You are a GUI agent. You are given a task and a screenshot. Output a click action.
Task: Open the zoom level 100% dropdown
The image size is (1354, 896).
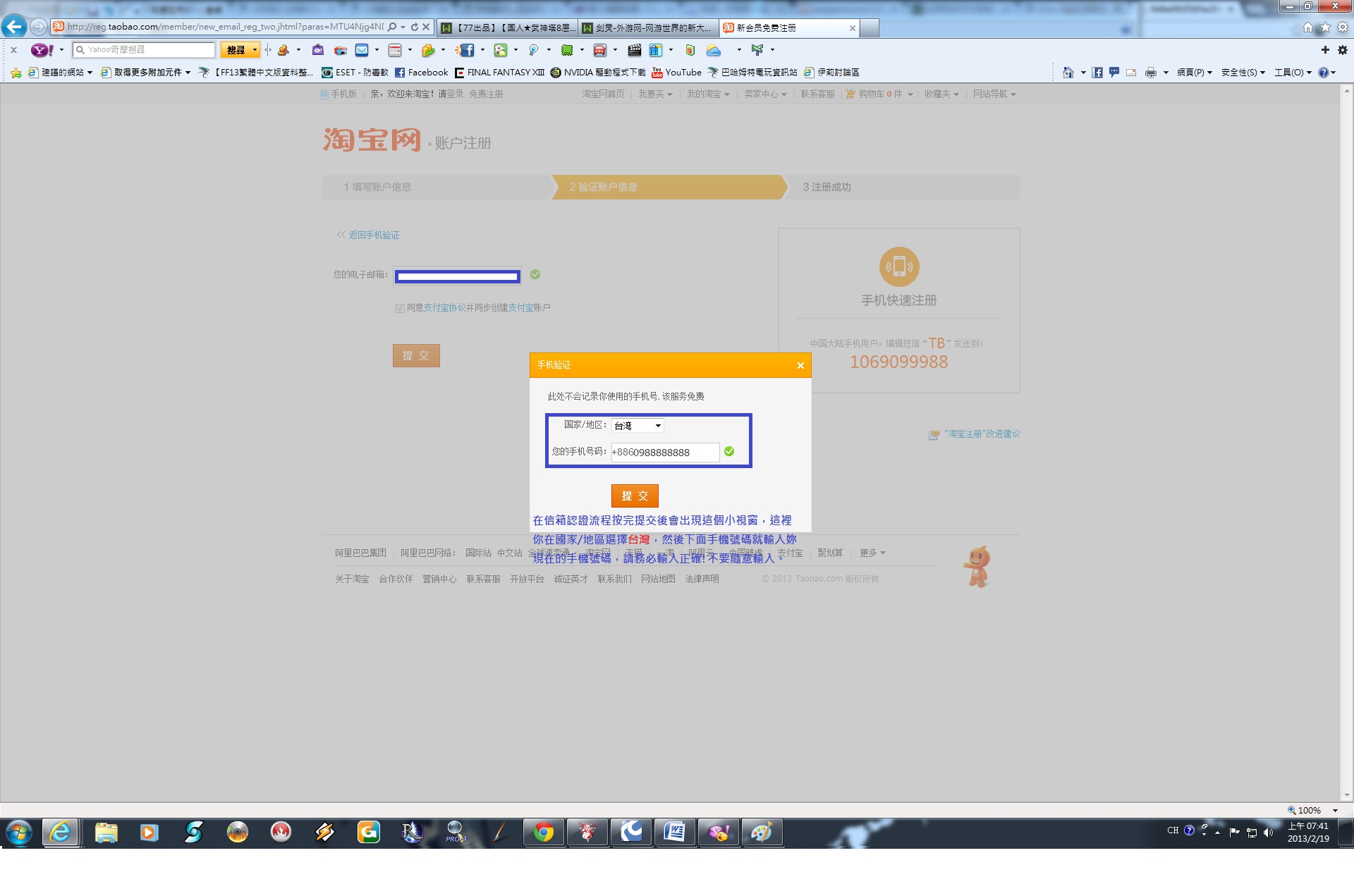click(1335, 811)
